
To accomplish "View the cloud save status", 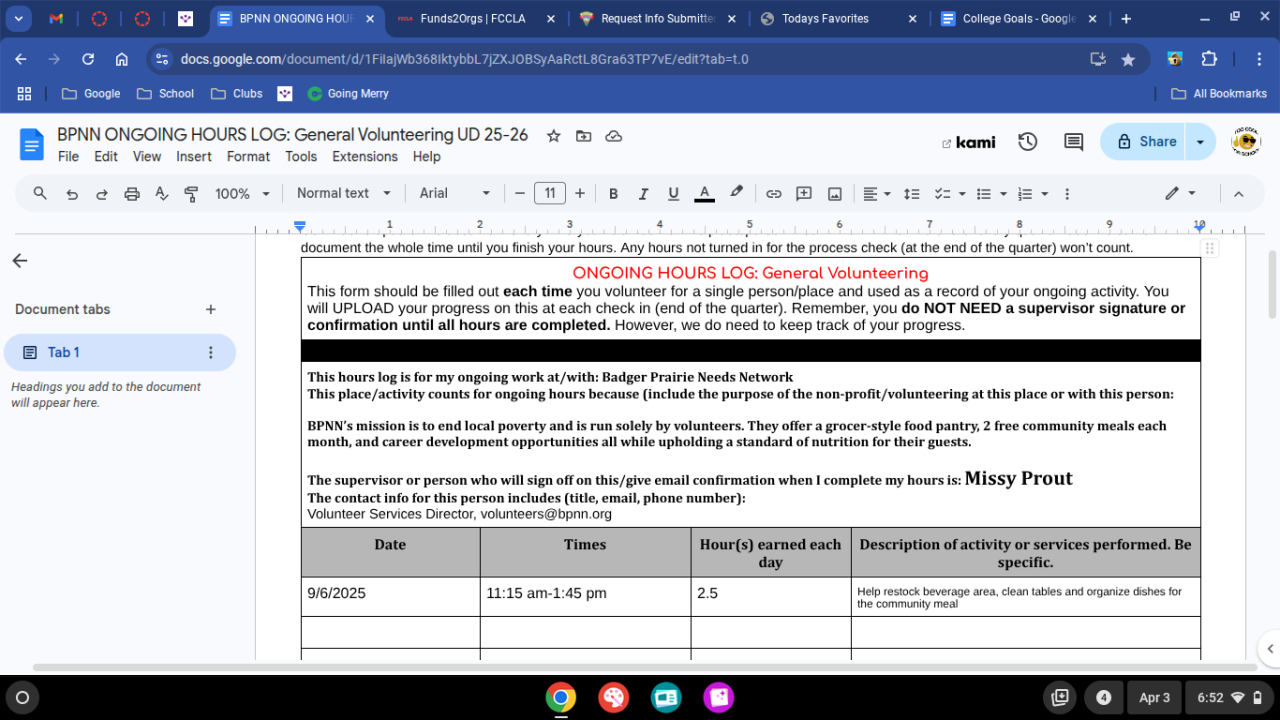I will tap(614, 136).
